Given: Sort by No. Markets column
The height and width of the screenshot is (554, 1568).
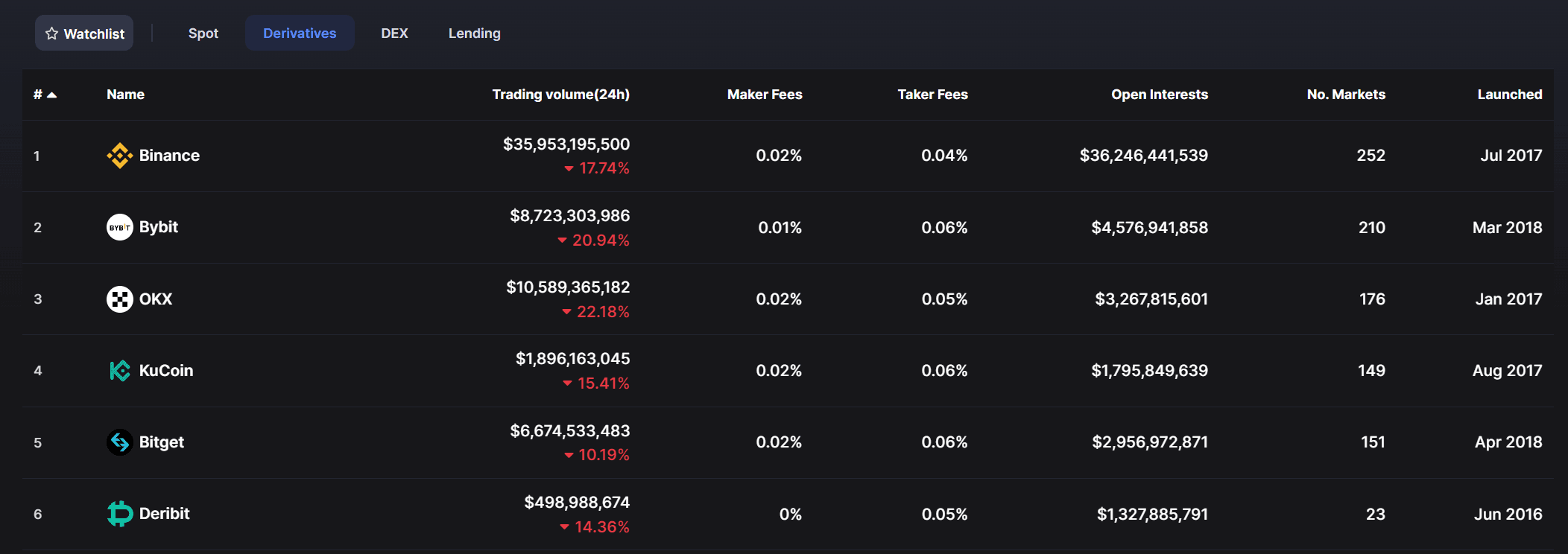Looking at the screenshot, I should point(1346,95).
